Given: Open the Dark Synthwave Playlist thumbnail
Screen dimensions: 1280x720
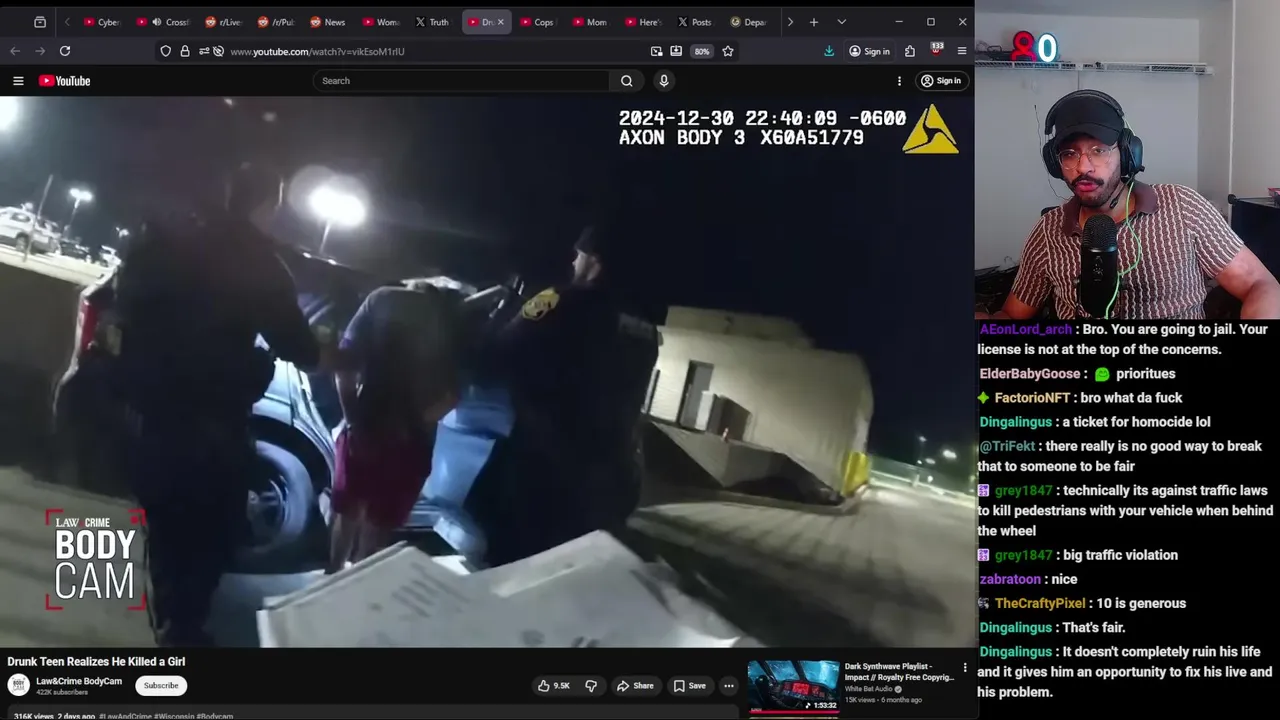Looking at the screenshot, I should point(794,686).
